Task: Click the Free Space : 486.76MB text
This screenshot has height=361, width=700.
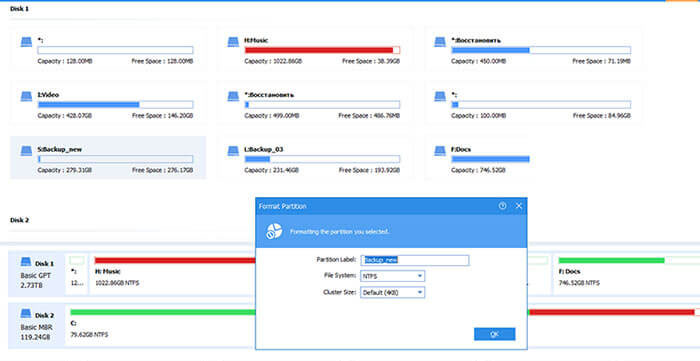Action: (x=369, y=116)
